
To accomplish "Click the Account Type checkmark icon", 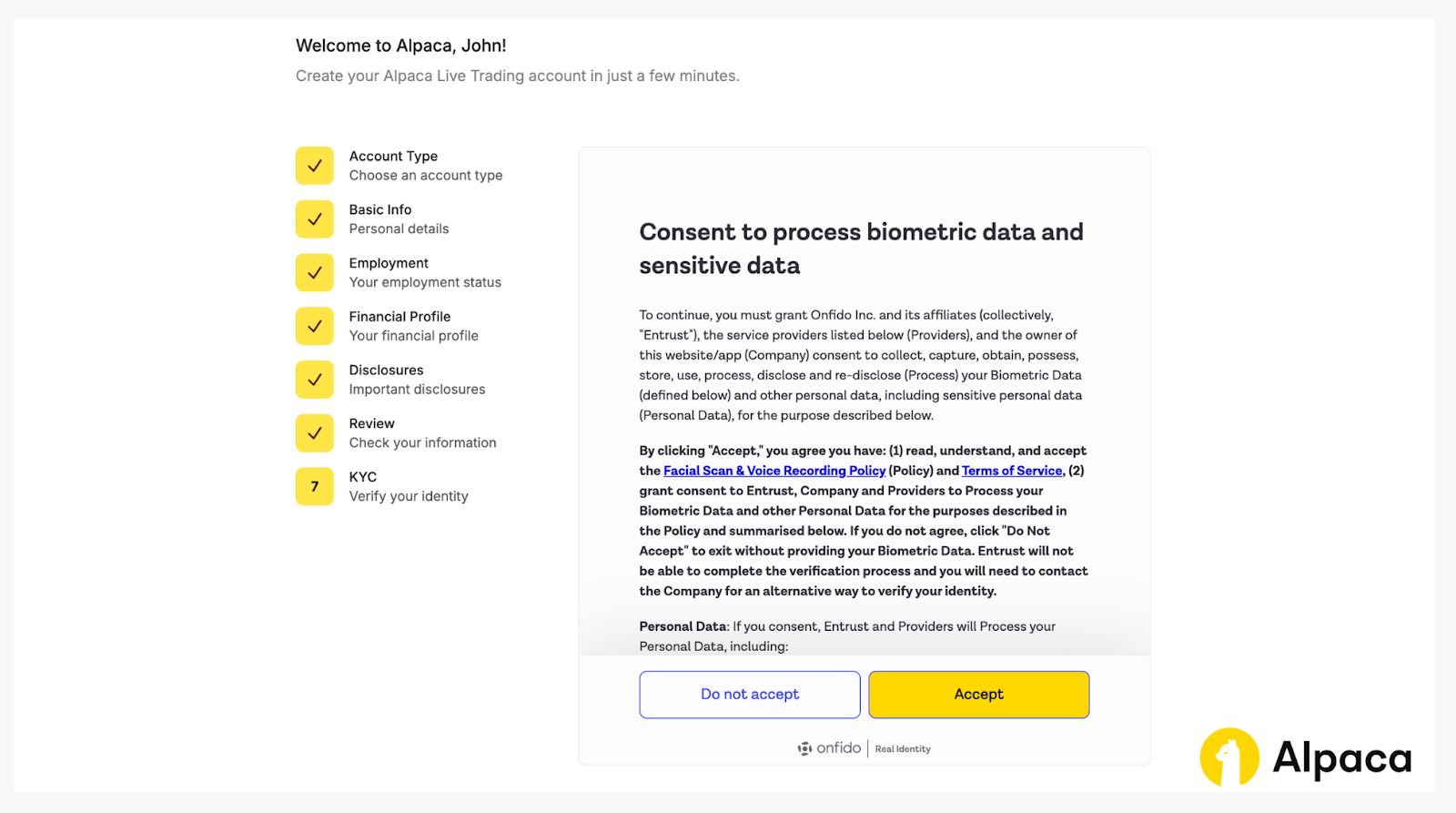I will [315, 166].
